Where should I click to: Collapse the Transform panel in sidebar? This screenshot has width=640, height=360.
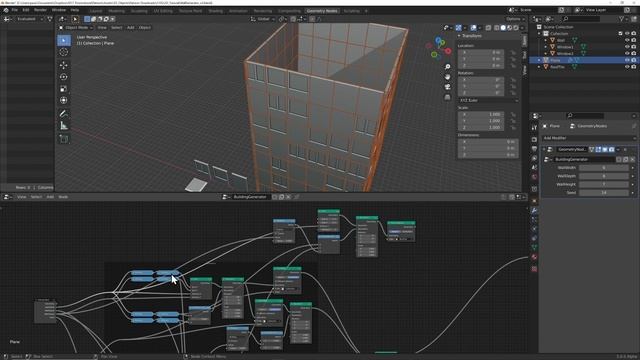459,36
